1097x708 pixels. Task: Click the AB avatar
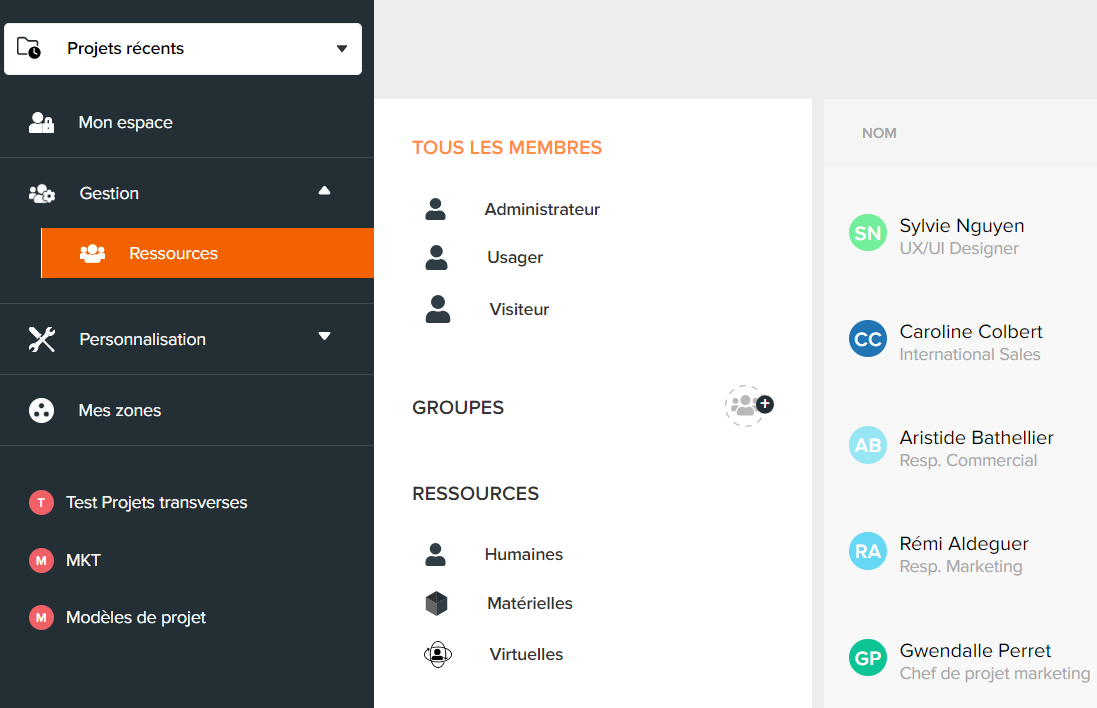(868, 445)
